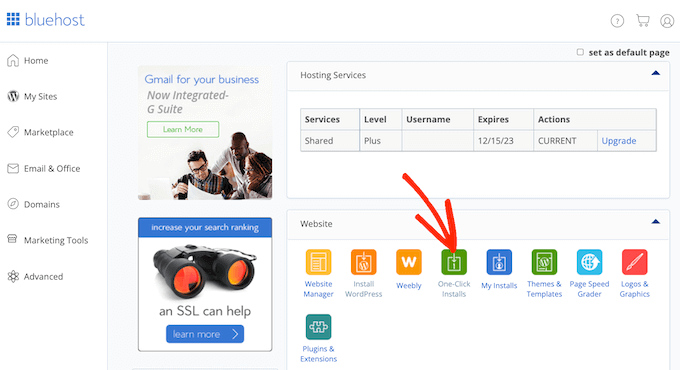Click the bluehost grid logo icon

pos(13,19)
